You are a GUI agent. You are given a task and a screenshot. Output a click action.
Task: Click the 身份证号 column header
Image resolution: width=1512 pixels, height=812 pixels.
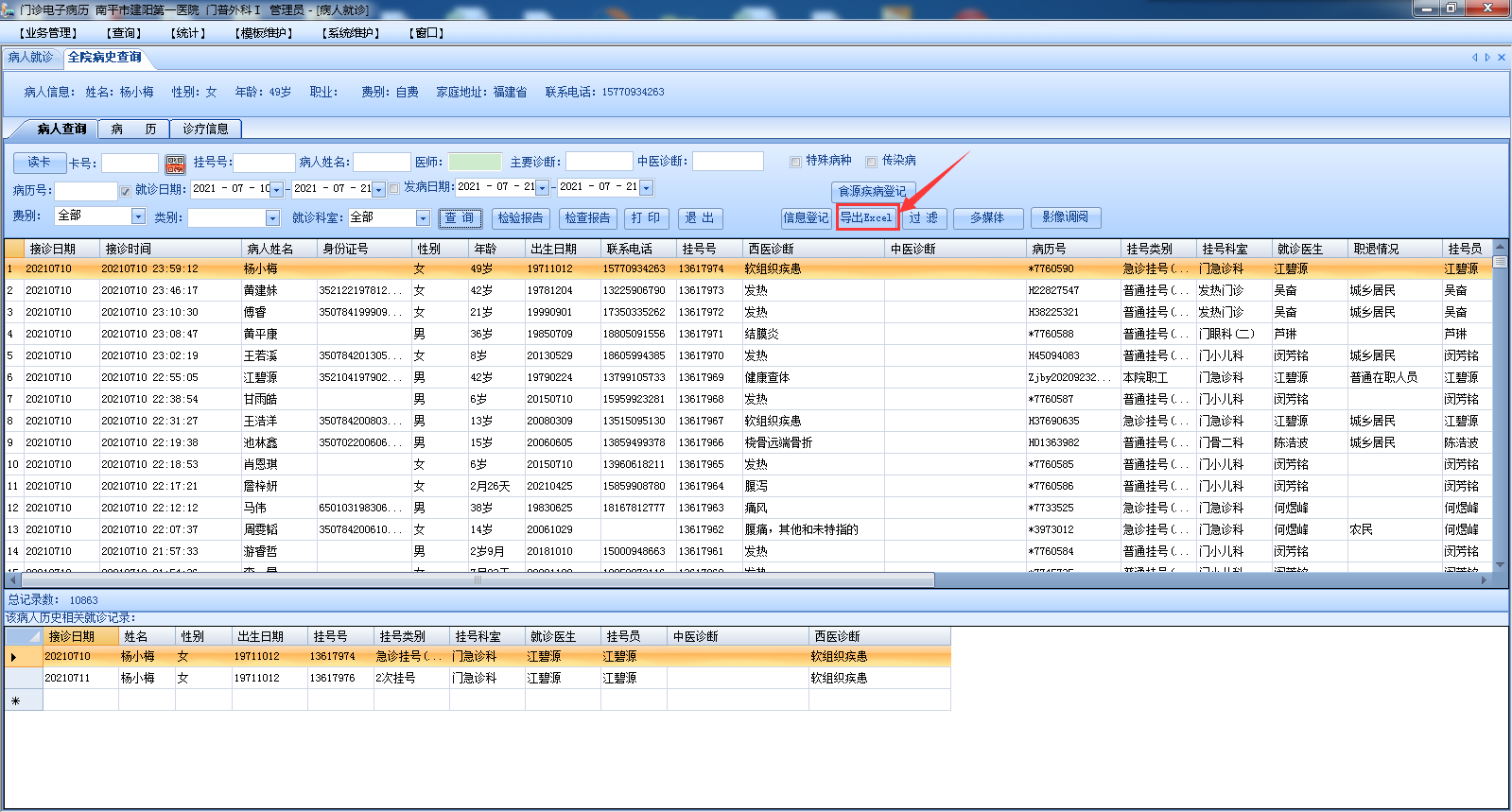click(364, 250)
